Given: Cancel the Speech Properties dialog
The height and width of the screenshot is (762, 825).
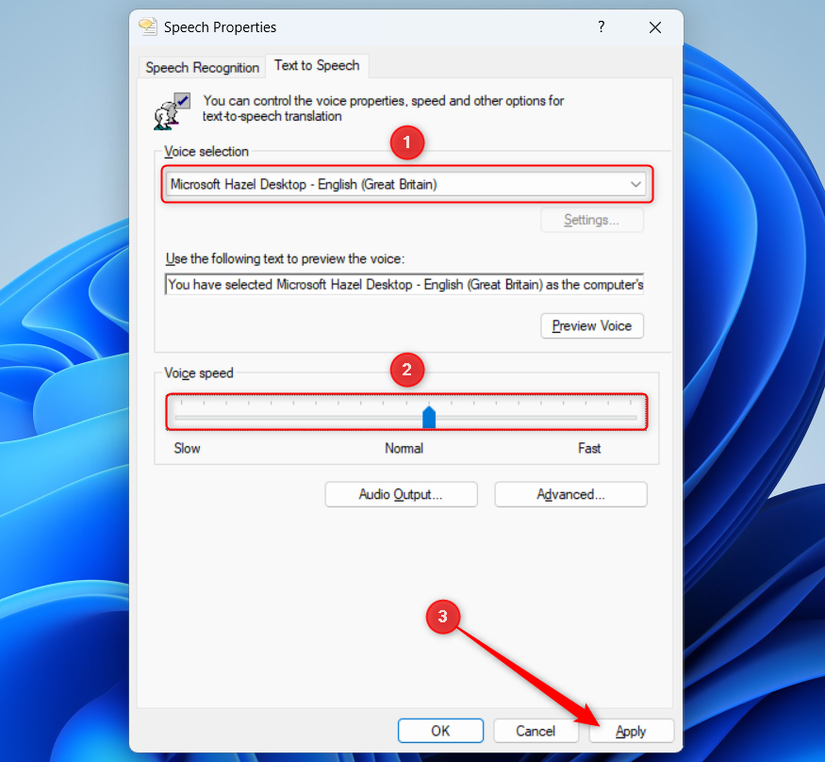Looking at the screenshot, I should click(x=536, y=731).
